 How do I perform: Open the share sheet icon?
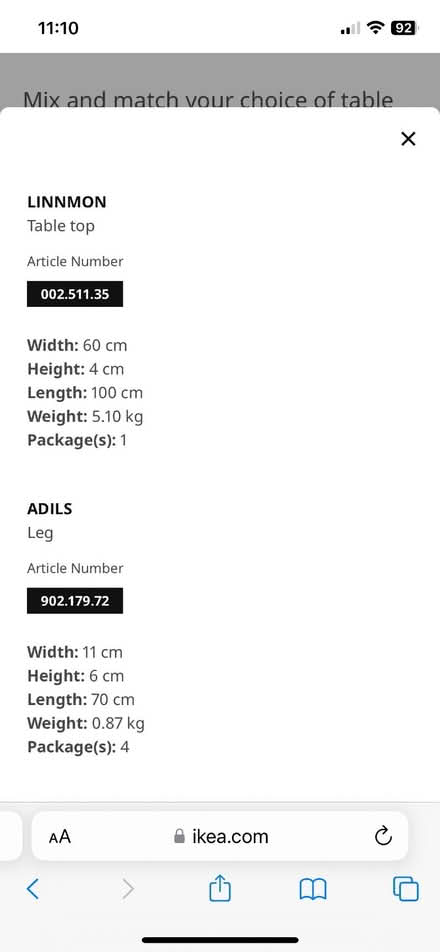tap(220, 888)
